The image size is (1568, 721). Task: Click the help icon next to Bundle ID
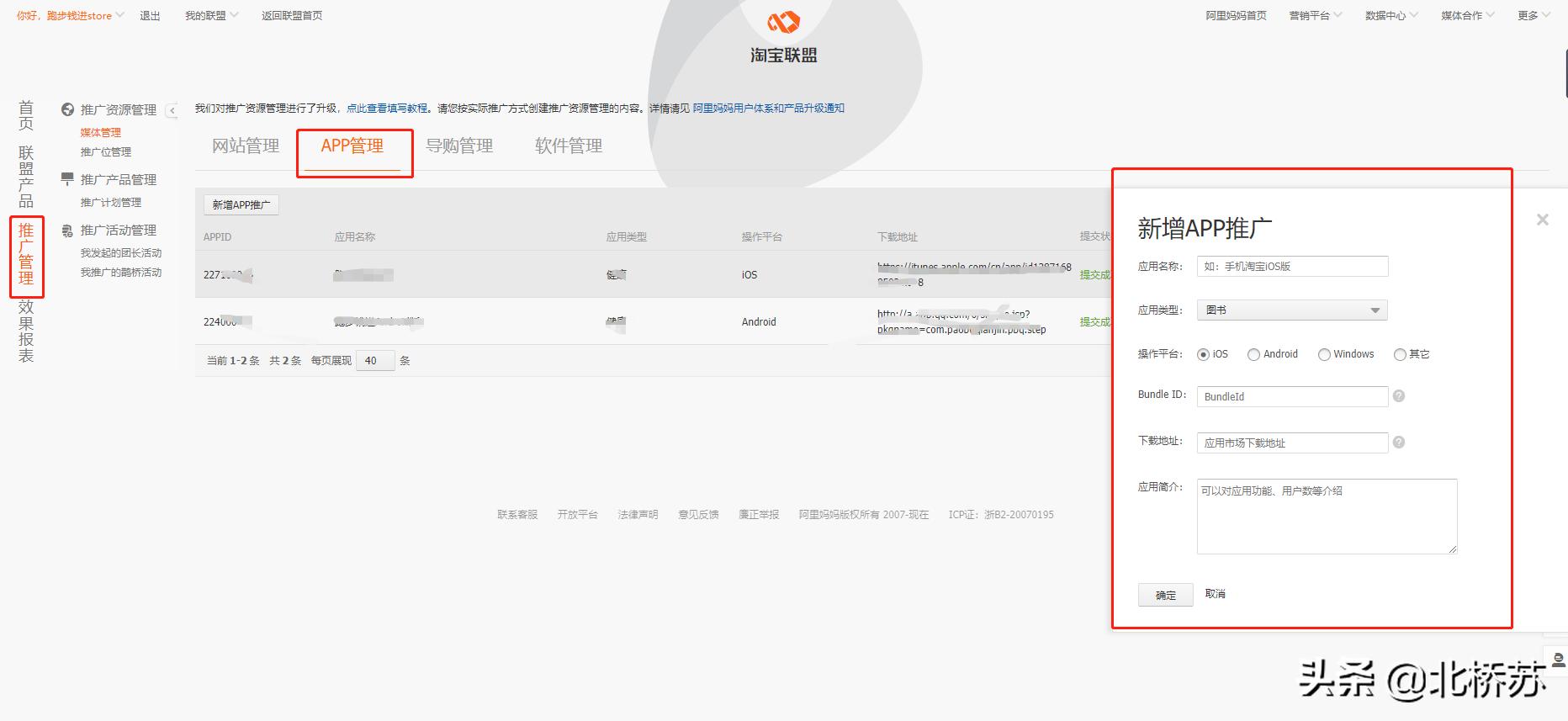(x=1399, y=395)
